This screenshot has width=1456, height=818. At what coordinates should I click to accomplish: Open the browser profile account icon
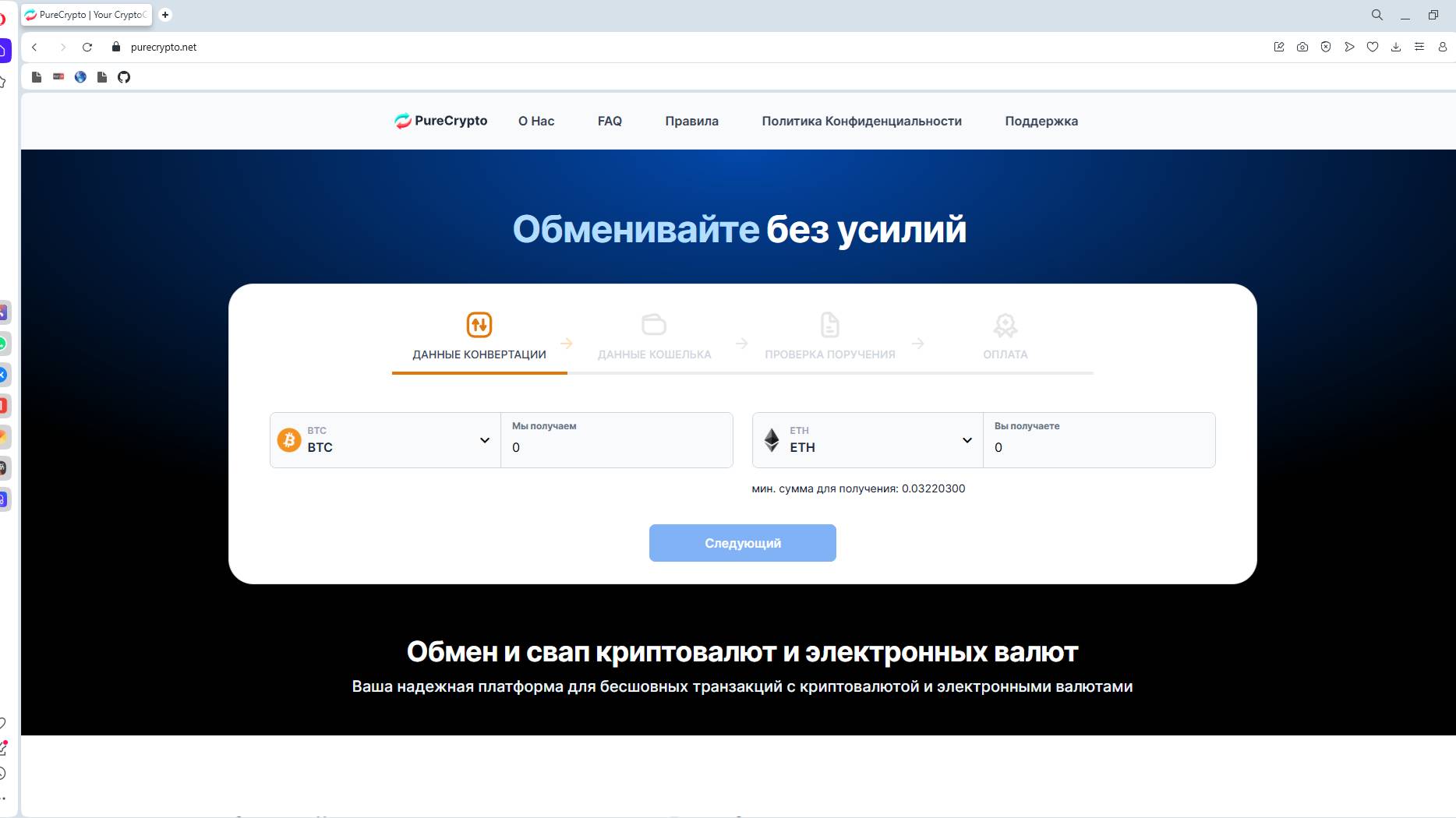coord(1443,47)
